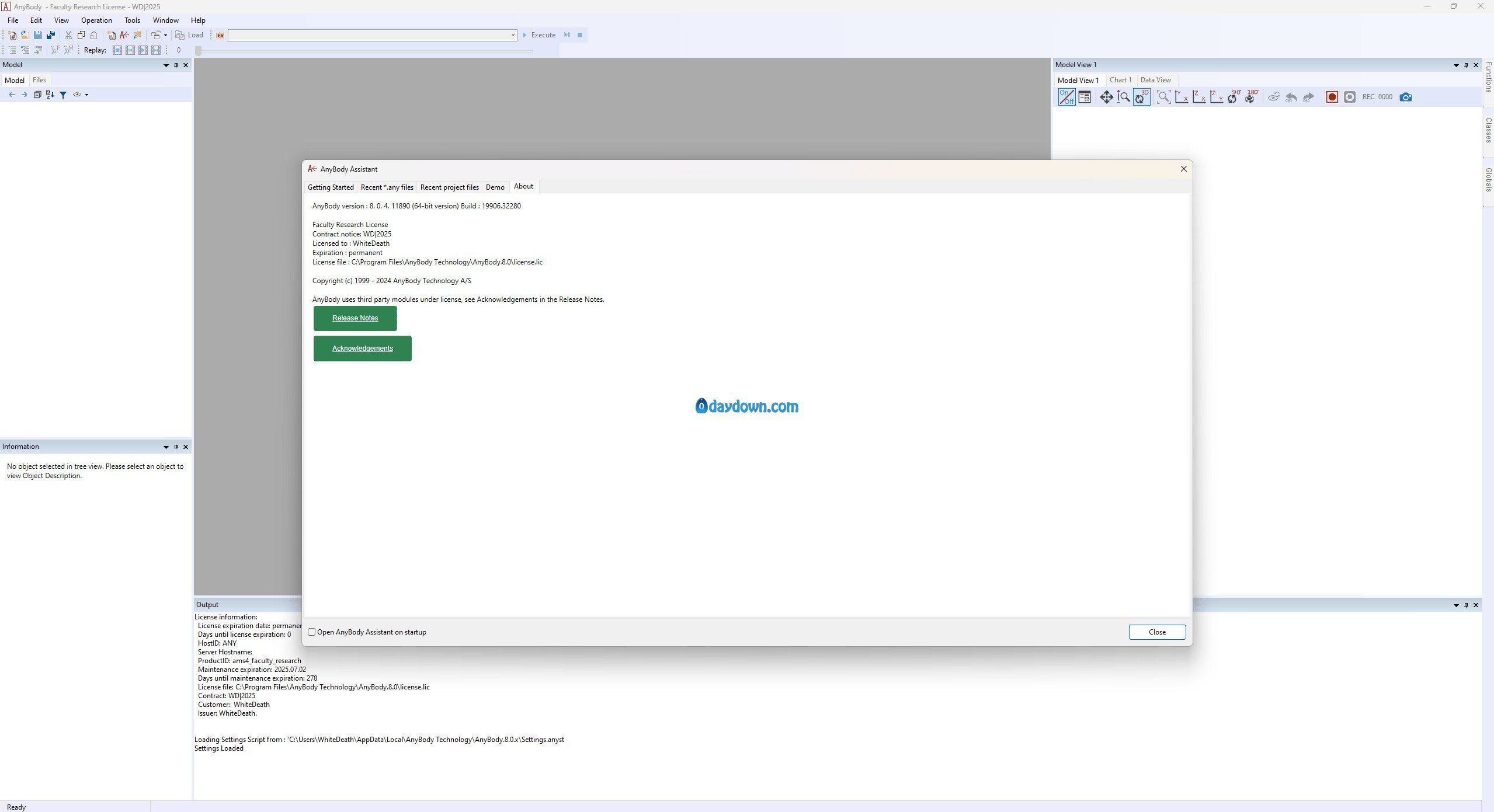Toggle the 3D rotate tool
This screenshot has height=812, width=1494.
[1141, 97]
